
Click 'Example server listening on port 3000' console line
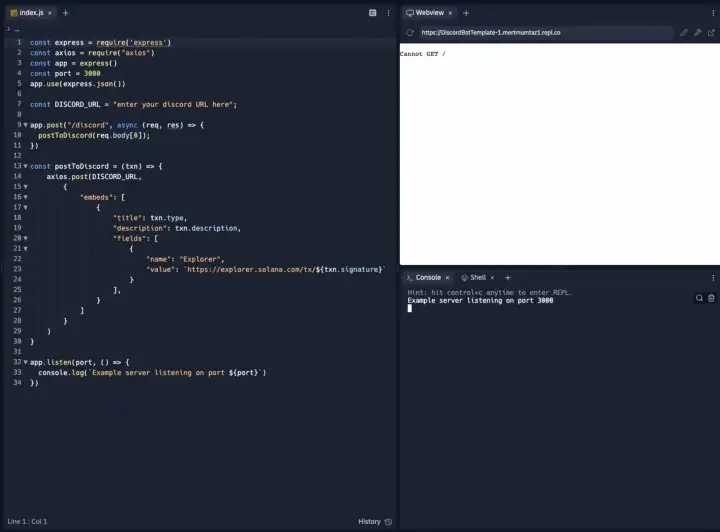pos(480,301)
